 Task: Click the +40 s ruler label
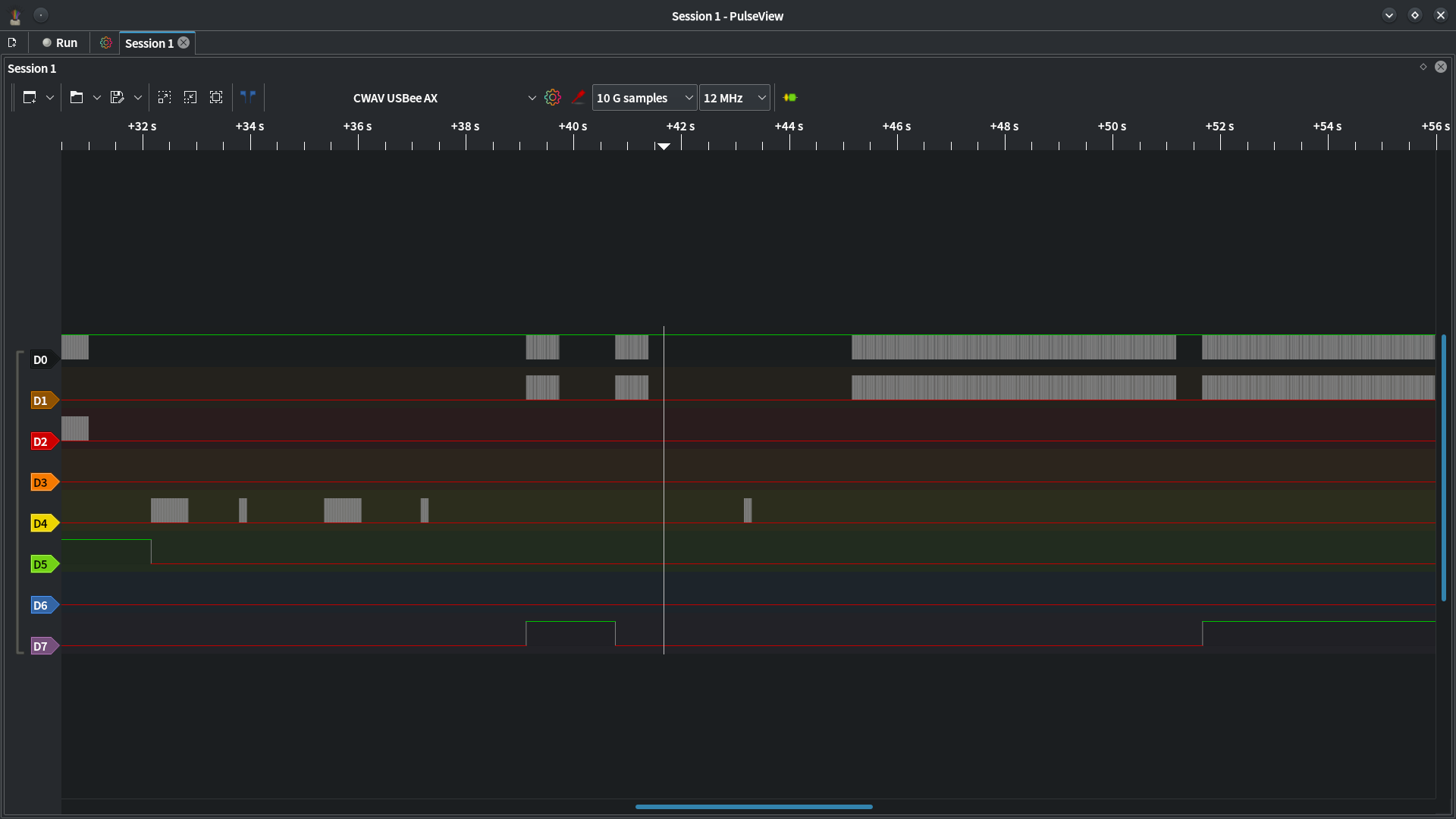click(573, 127)
